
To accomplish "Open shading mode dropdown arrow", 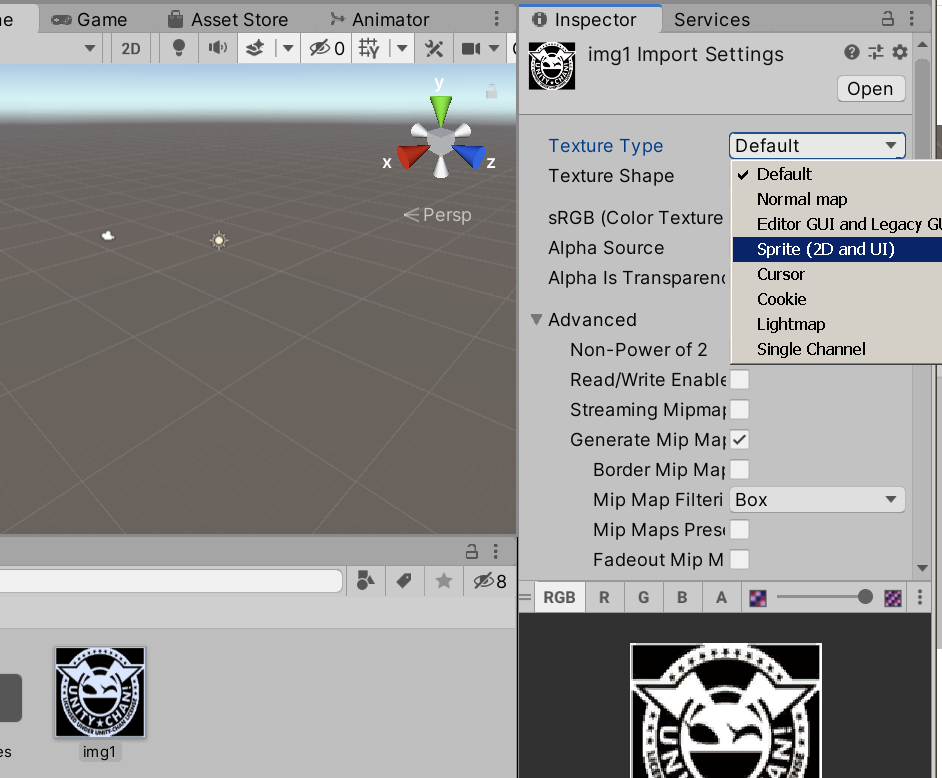I will [x=90, y=48].
